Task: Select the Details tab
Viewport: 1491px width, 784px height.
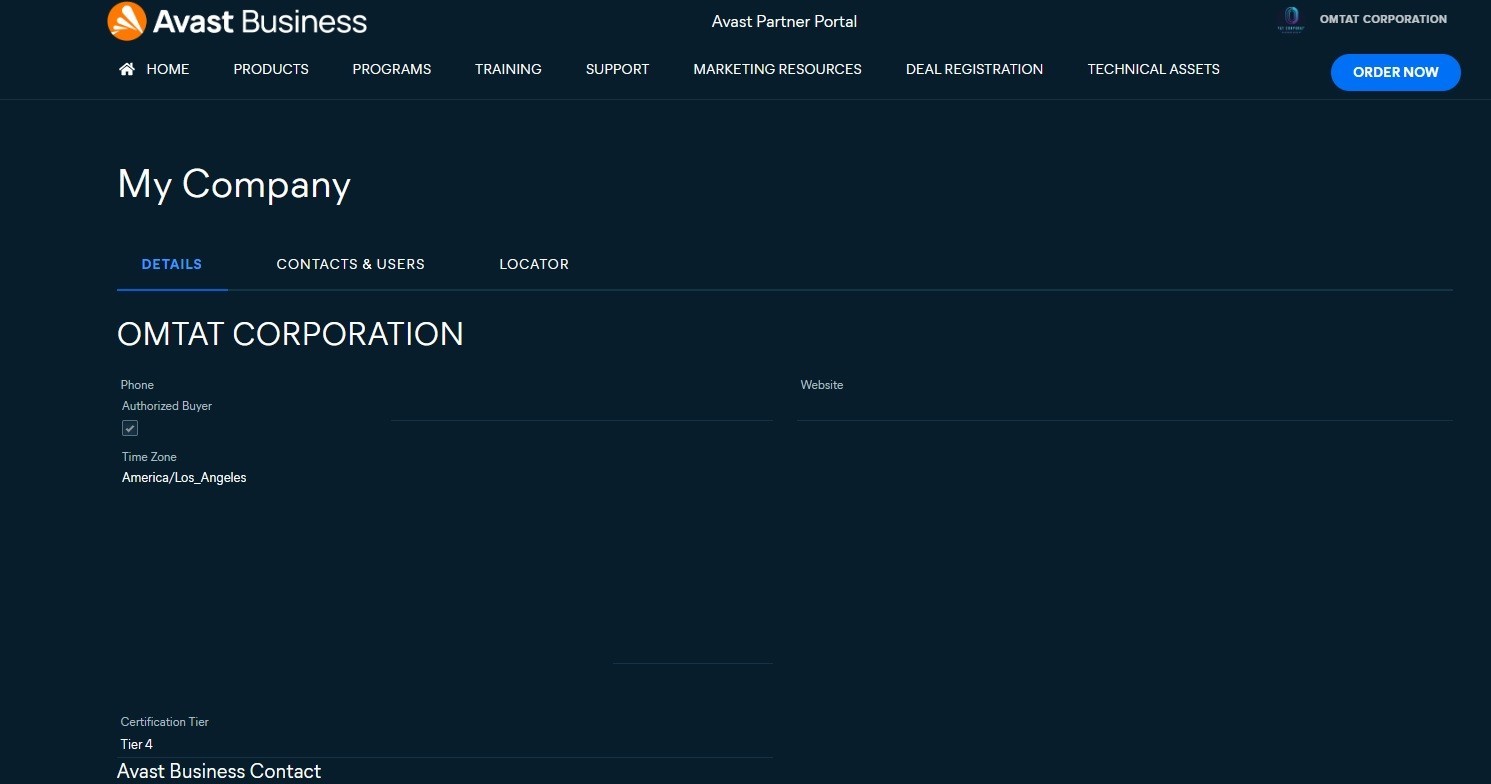Action: click(172, 264)
